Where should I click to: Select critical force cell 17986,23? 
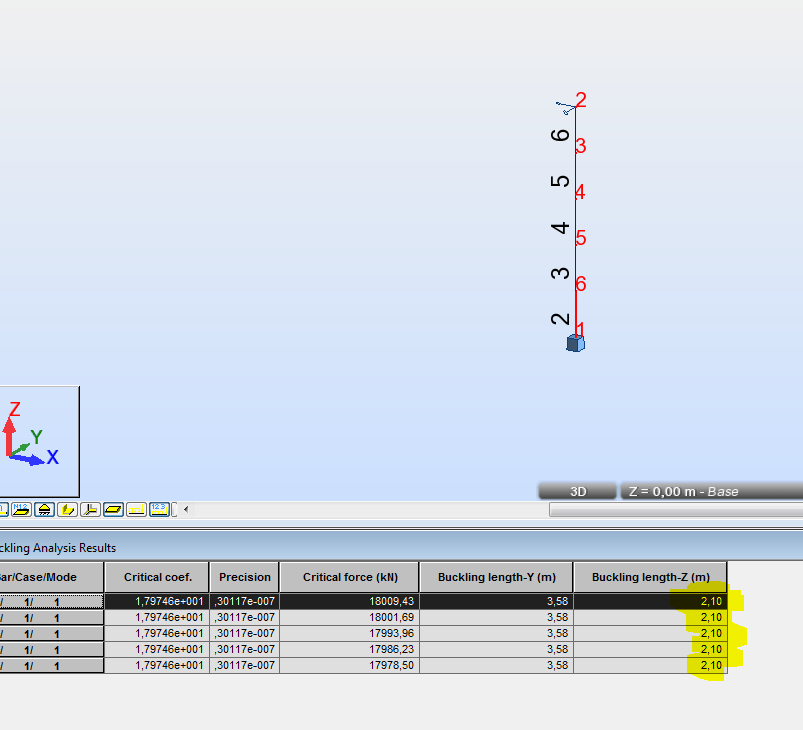coord(350,649)
